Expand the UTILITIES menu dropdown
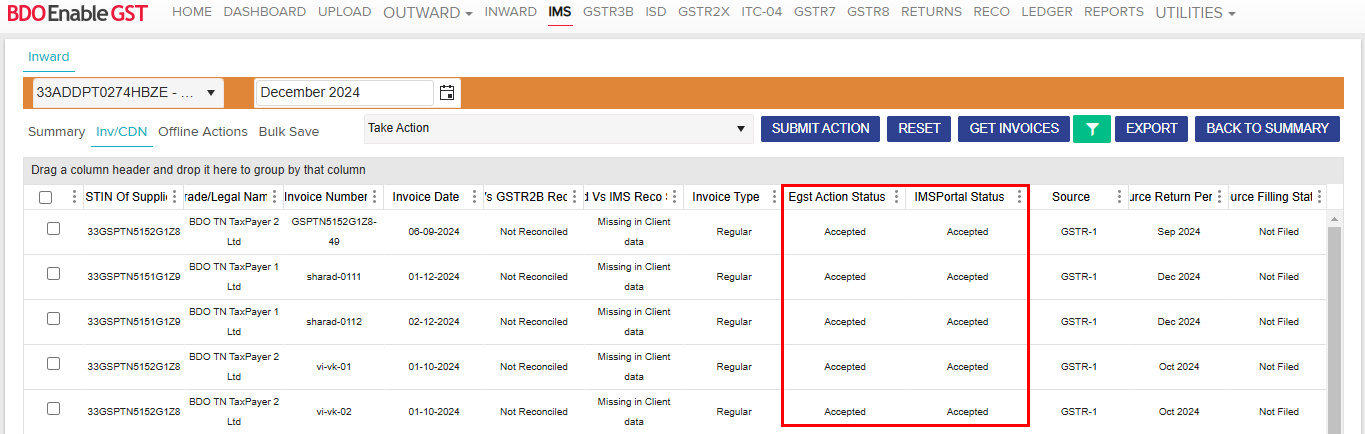Image resolution: width=1365 pixels, height=434 pixels. point(1195,13)
